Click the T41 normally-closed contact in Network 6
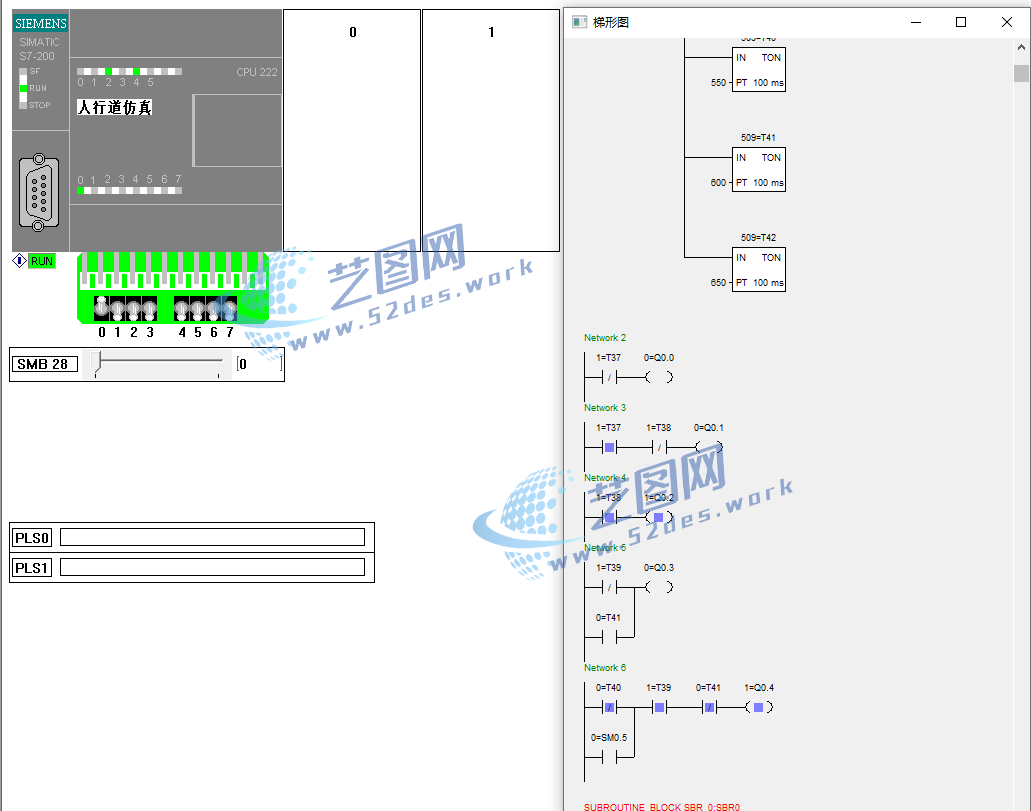 709,708
